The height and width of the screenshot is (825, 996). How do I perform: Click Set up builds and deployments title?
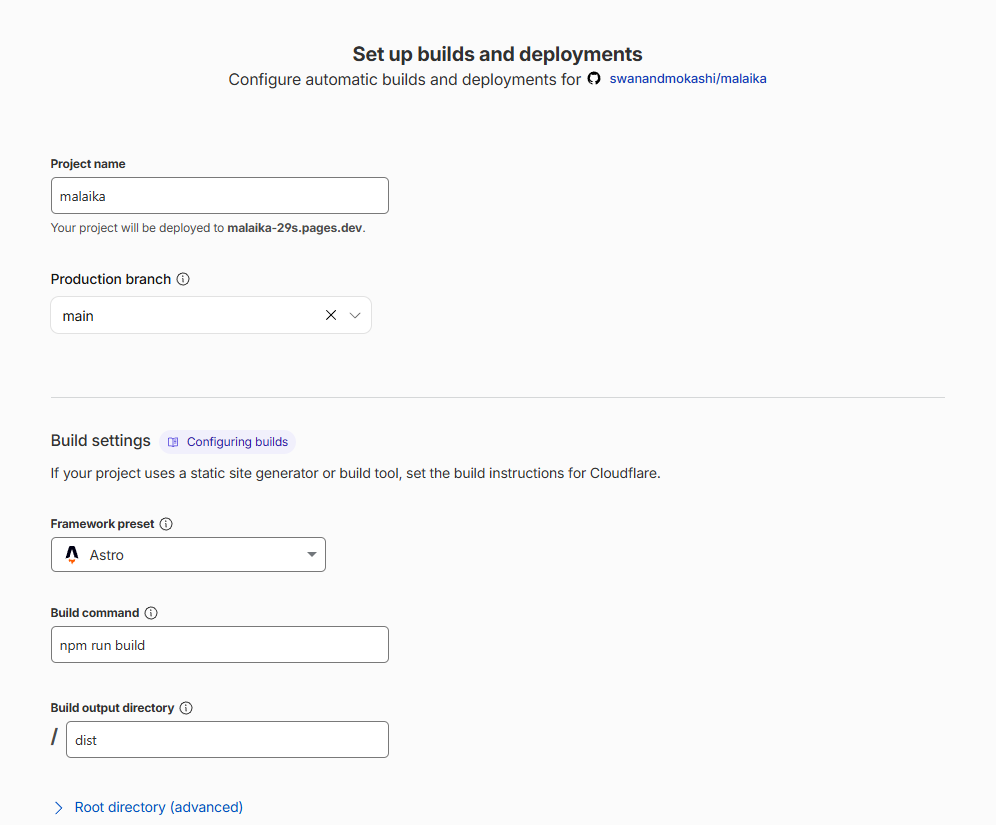(497, 54)
